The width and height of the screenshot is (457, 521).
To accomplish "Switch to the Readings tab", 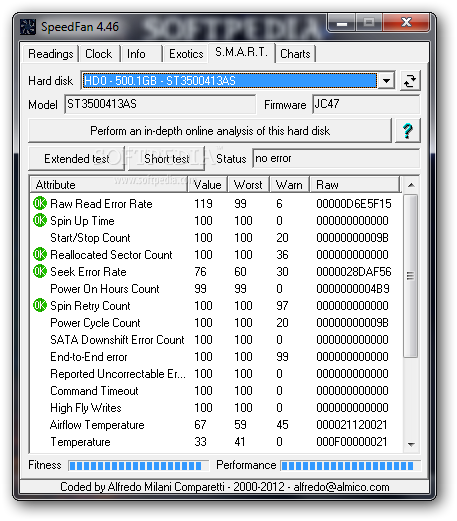I will click(x=50, y=54).
